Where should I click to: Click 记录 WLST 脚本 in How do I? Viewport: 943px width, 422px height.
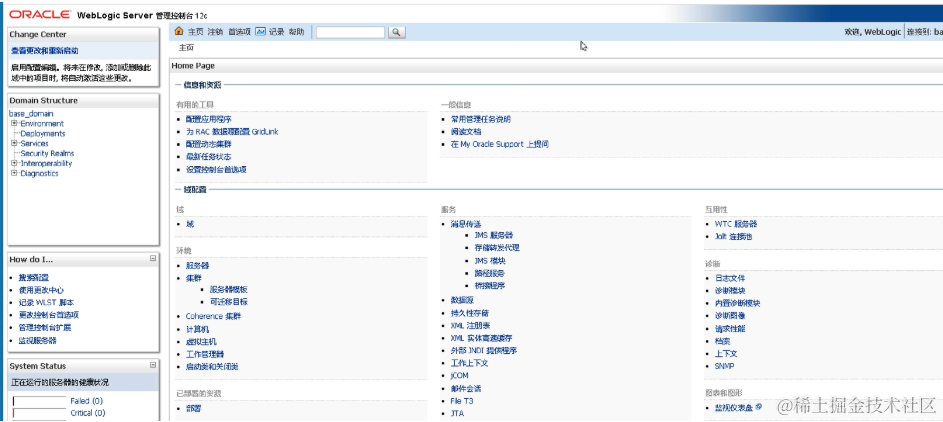(x=46, y=302)
